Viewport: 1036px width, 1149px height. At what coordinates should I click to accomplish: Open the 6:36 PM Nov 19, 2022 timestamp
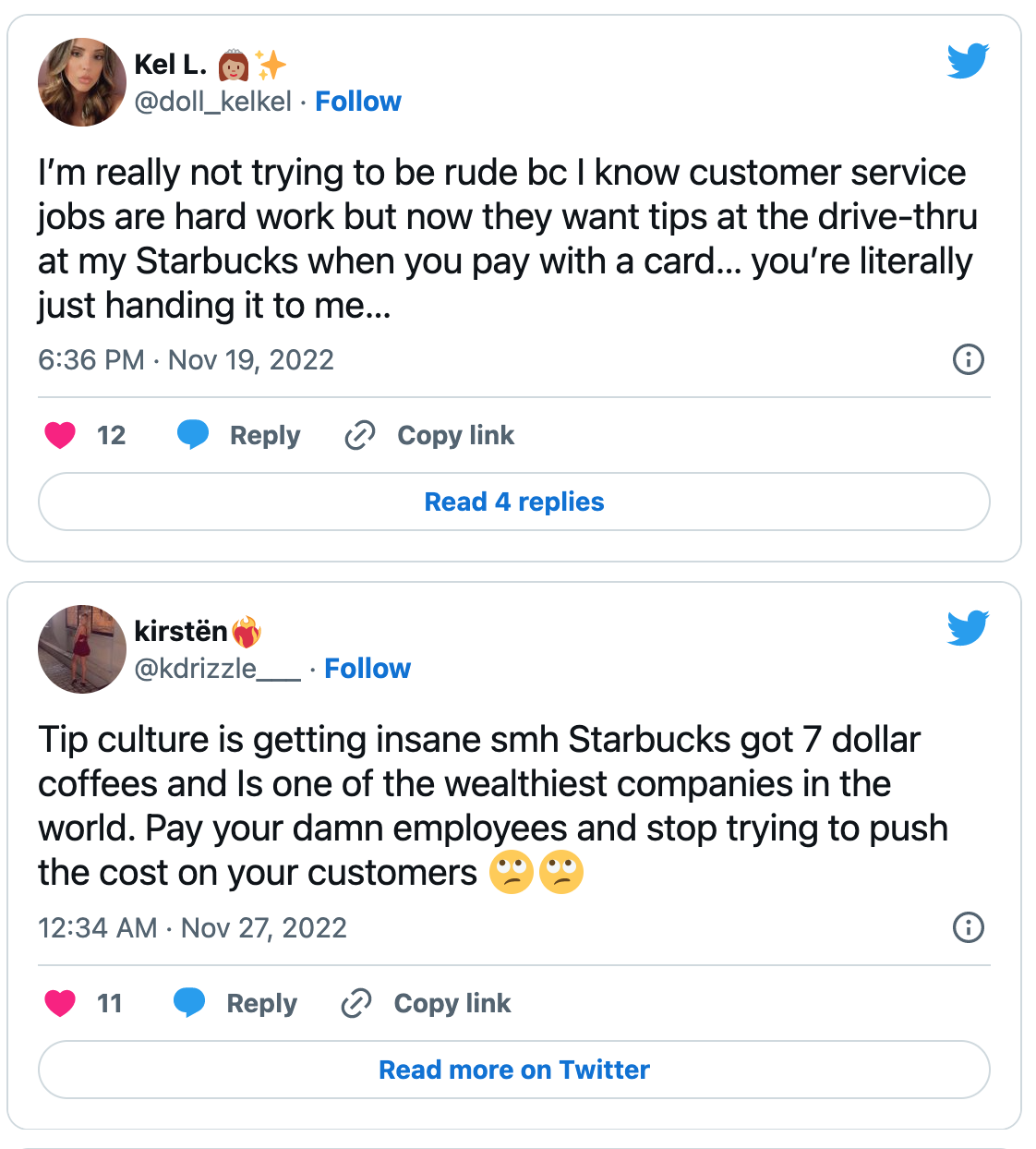(x=186, y=359)
